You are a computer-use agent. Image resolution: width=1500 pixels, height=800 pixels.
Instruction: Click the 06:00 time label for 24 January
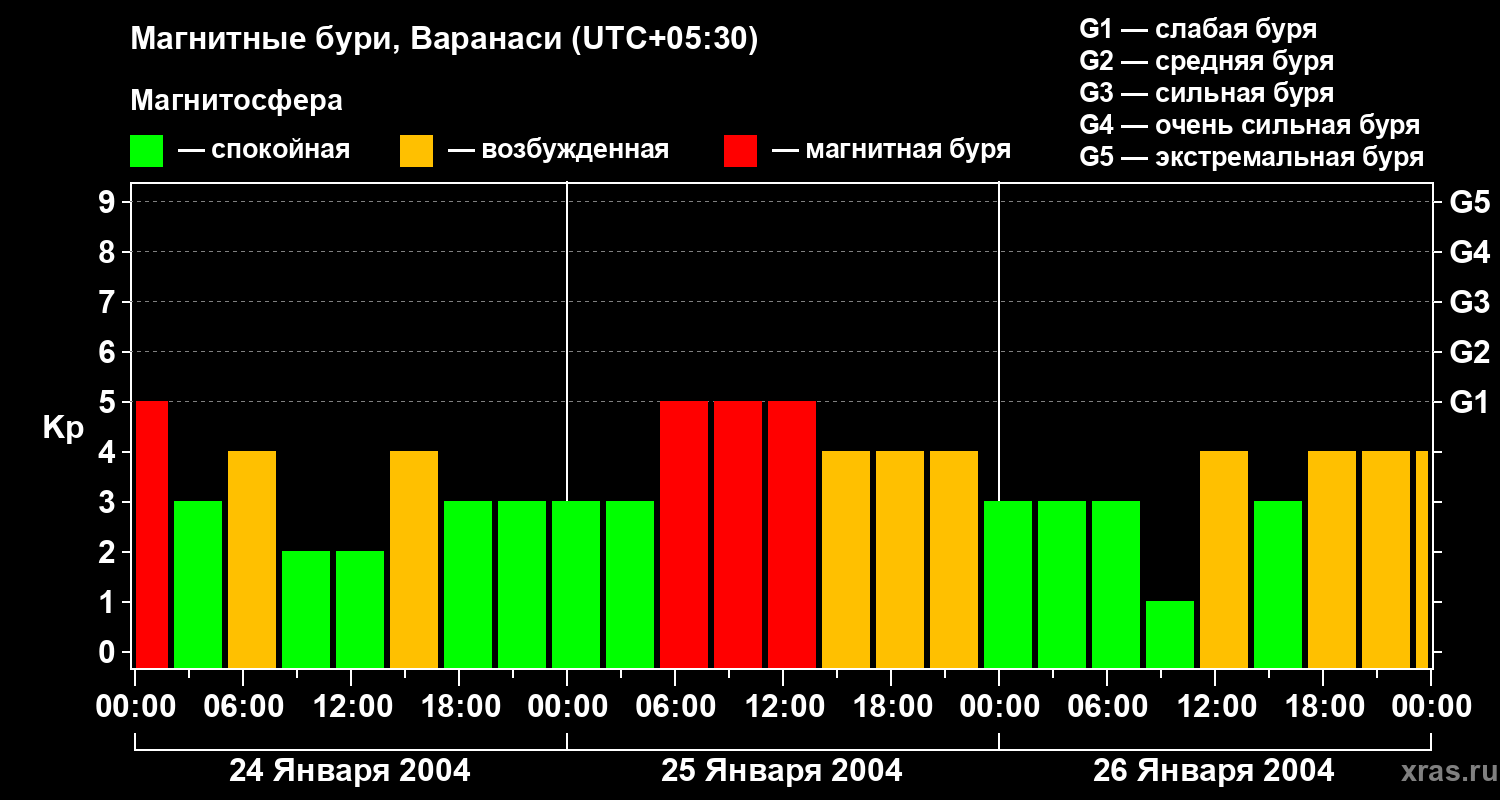[243, 706]
